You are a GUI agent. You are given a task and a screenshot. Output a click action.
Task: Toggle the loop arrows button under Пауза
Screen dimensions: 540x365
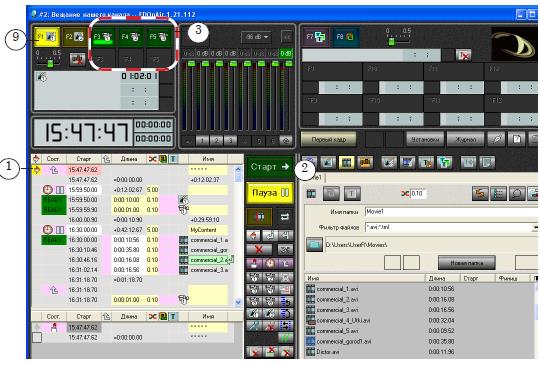point(284,217)
